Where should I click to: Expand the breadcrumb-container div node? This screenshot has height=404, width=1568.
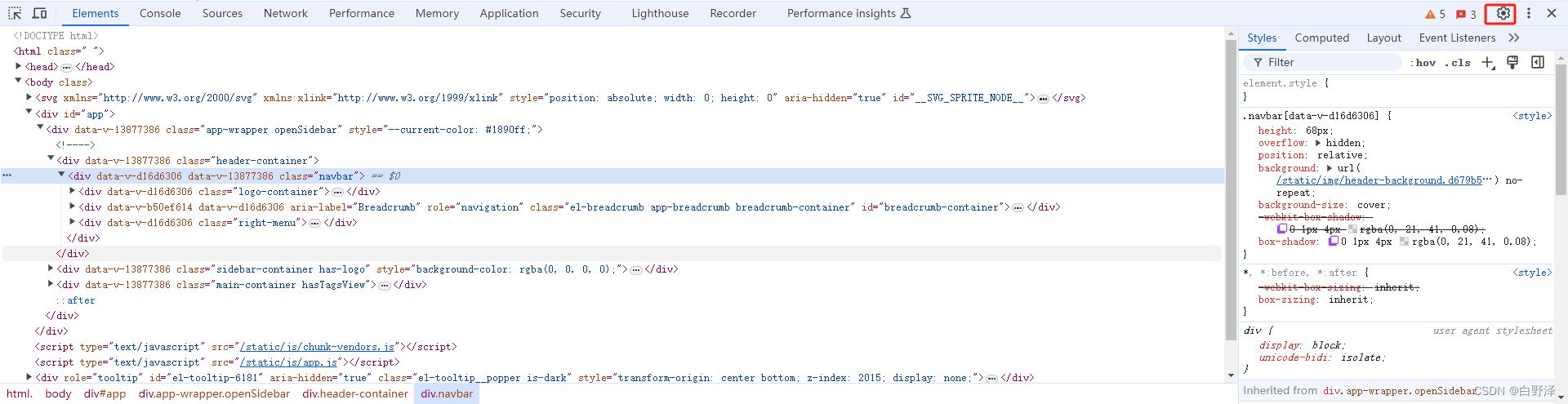click(73, 206)
